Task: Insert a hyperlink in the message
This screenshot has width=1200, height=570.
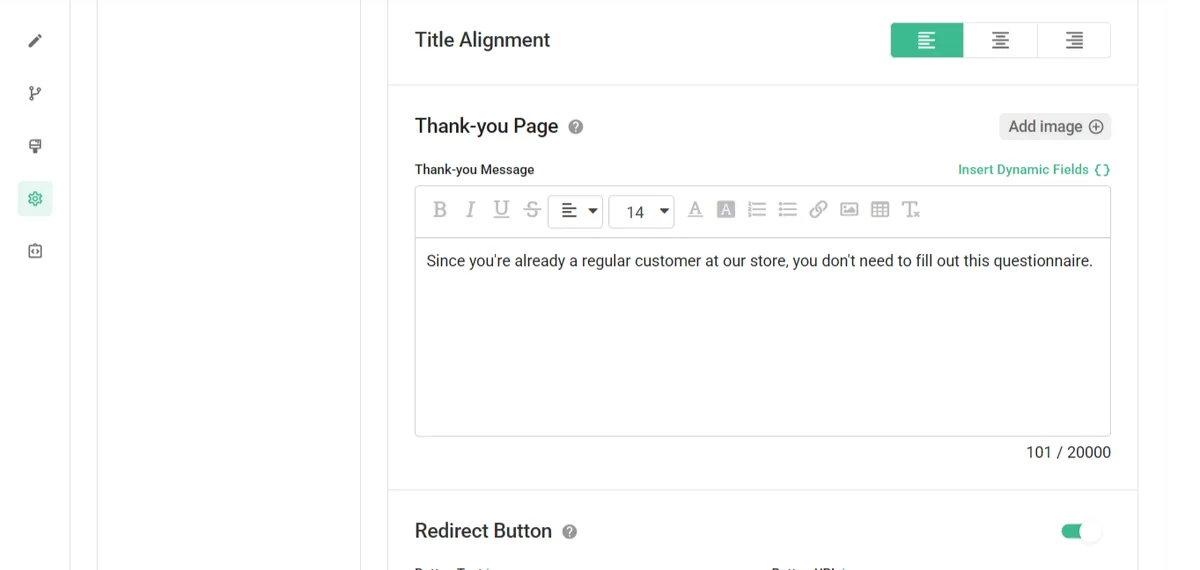Action: click(818, 210)
